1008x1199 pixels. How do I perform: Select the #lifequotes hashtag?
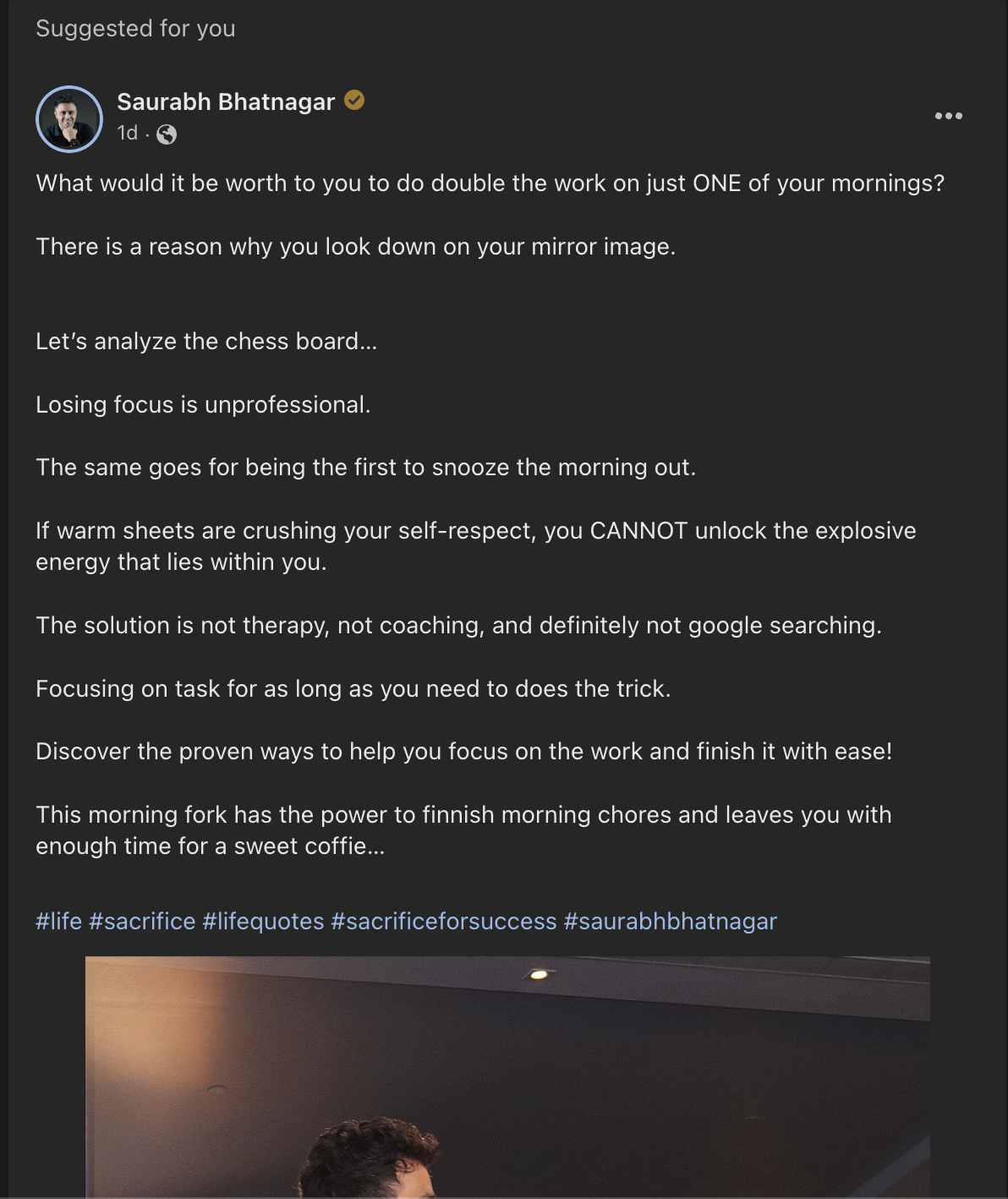263,921
